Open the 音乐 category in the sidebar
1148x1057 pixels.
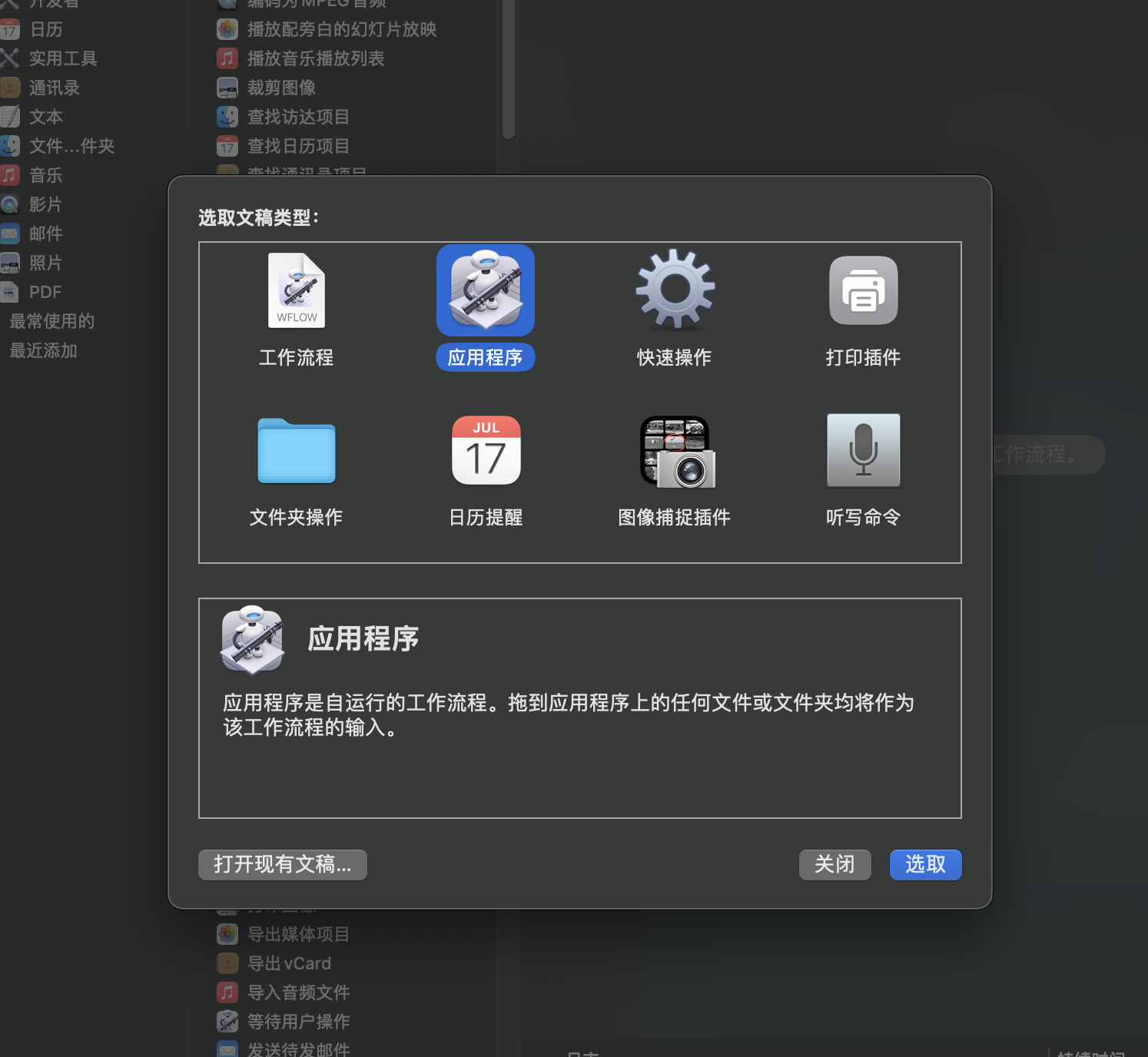click(x=45, y=175)
